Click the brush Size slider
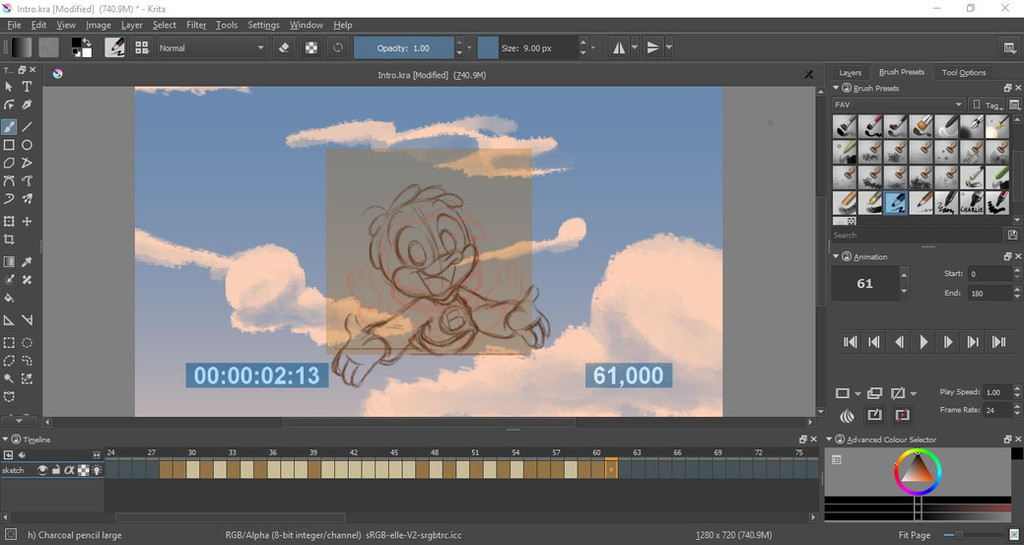The image size is (1024, 545). pyautogui.click(x=528, y=48)
